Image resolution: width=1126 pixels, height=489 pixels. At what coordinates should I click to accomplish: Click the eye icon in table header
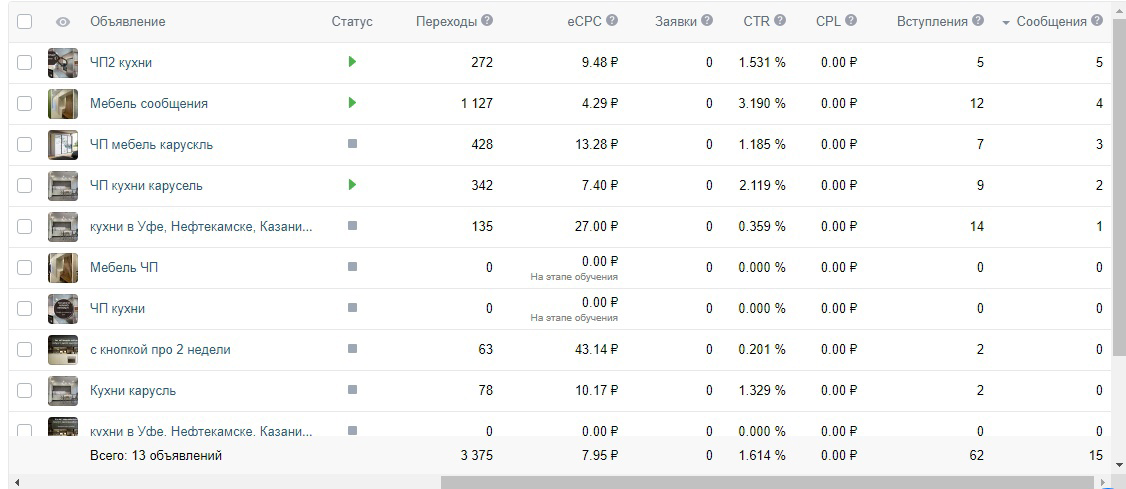[63, 22]
